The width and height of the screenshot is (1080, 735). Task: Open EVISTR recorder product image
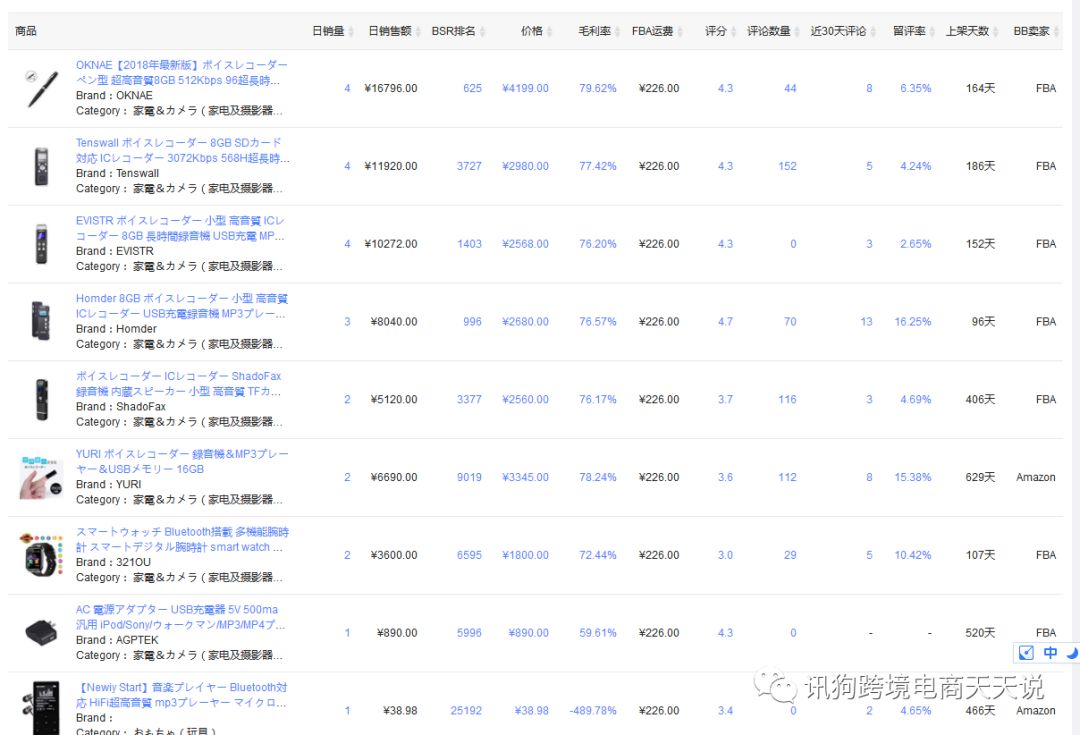click(41, 244)
